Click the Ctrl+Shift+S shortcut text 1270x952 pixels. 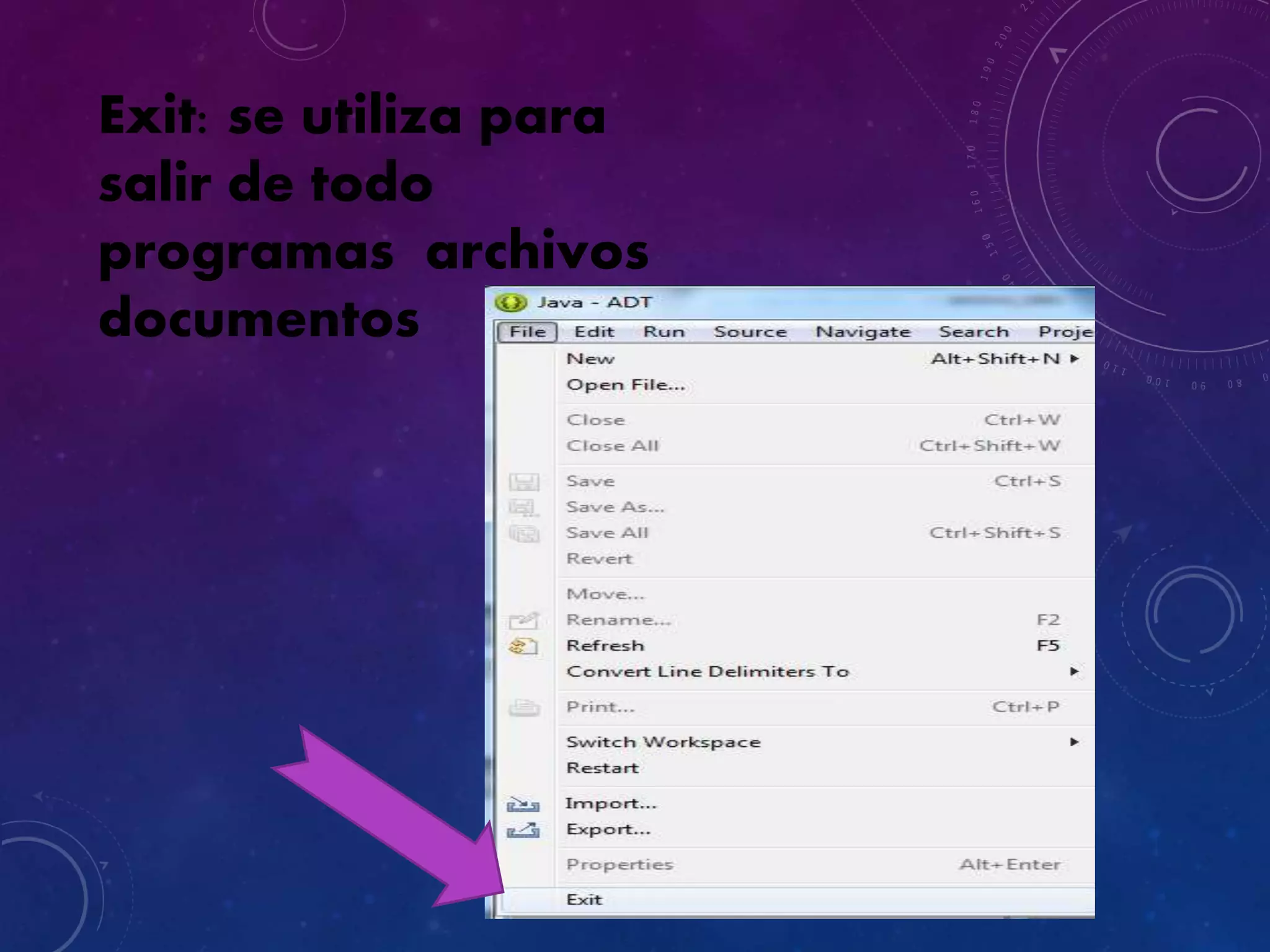[x=995, y=532]
